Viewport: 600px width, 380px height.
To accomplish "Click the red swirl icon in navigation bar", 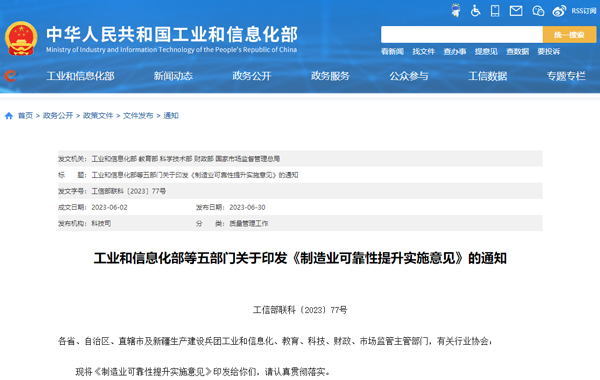I will [x=10, y=76].
